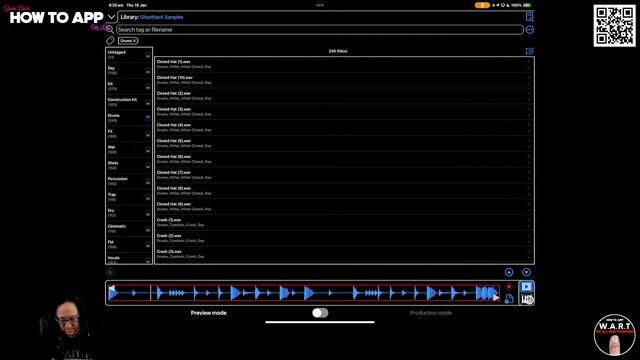Go to next file with down arrow
This screenshot has height=360, width=640.
click(x=526, y=272)
